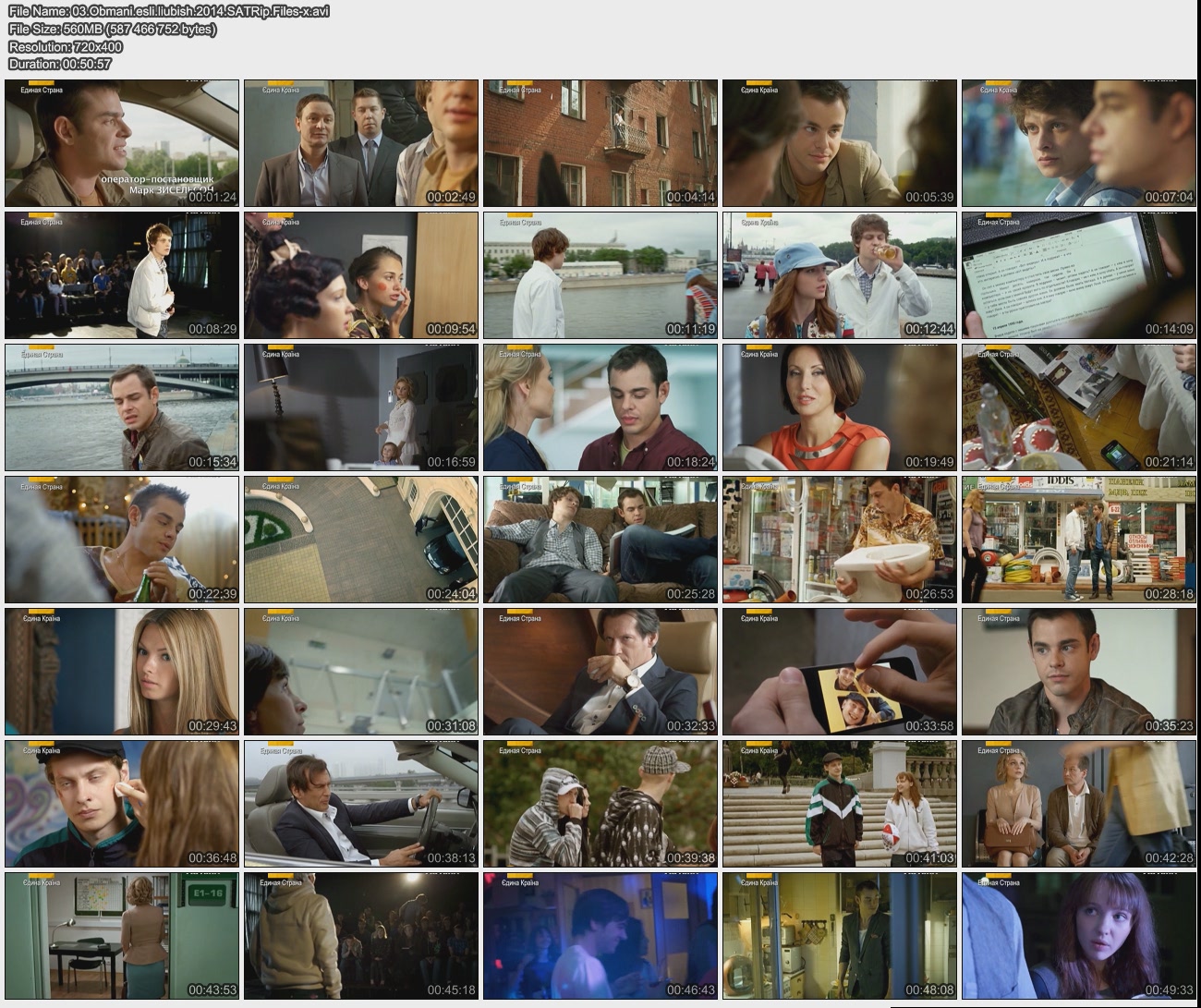Screen dimensions: 1201x1008
Task: Select the man drinking juice frame at 00:12:44
Action: [840, 275]
